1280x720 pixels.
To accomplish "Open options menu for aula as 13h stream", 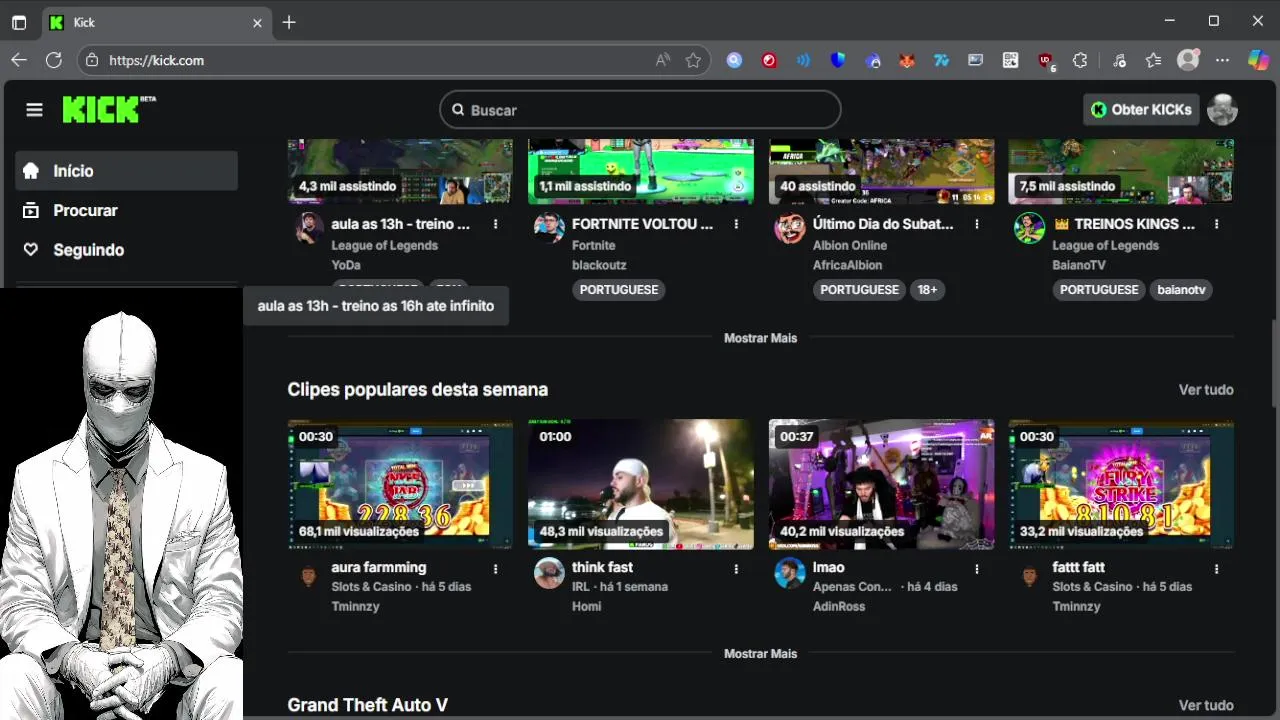I will click(495, 224).
